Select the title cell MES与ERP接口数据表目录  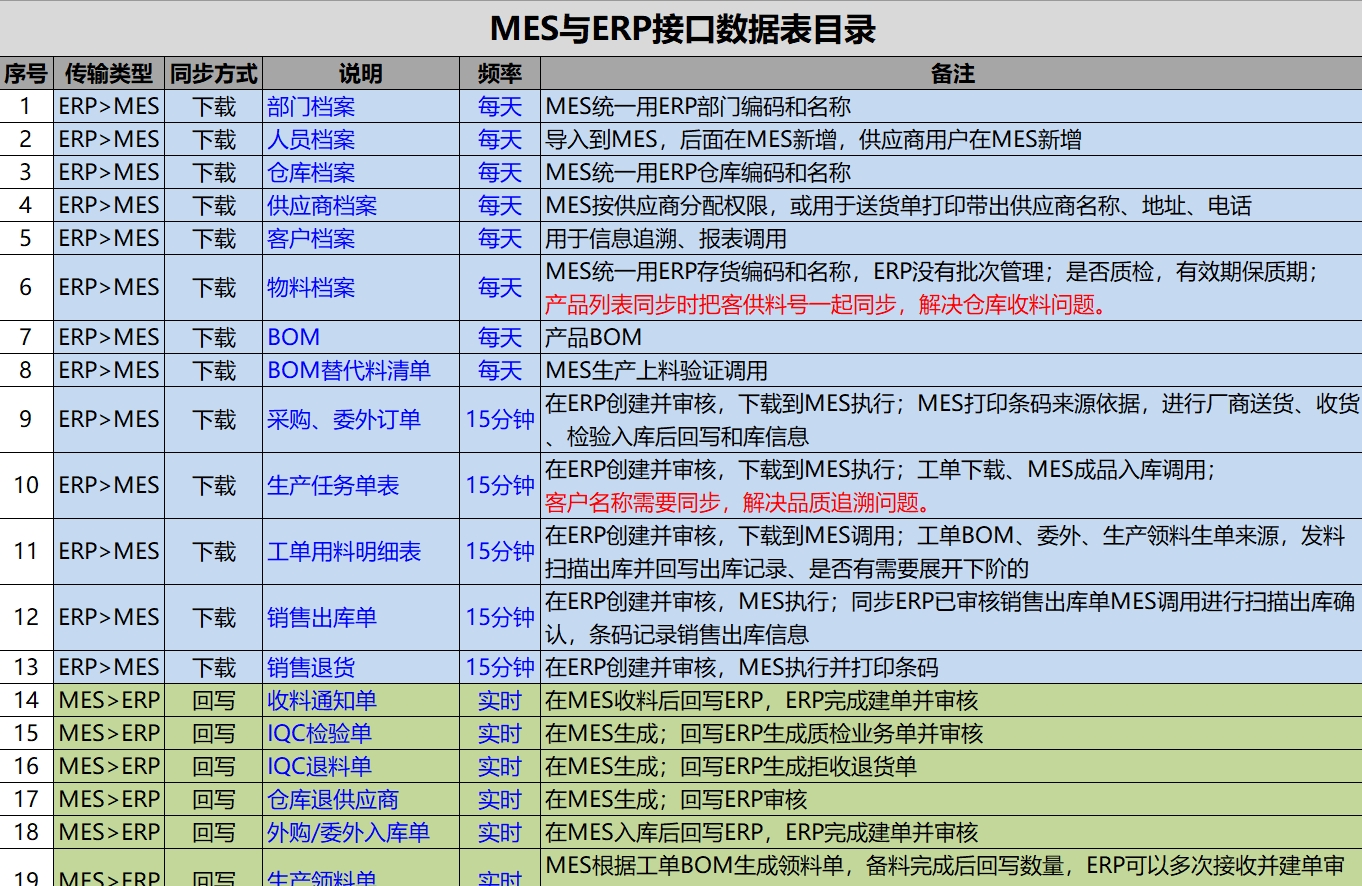(x=681, y=28)
